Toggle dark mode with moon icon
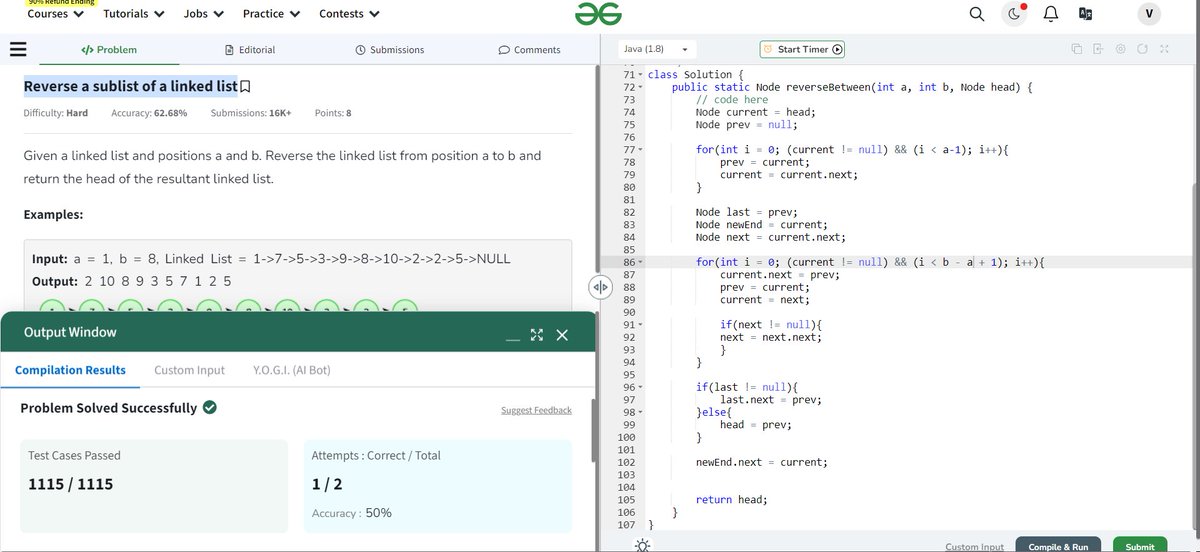Screen dimensions: 1200x552 click(1014, 14)
